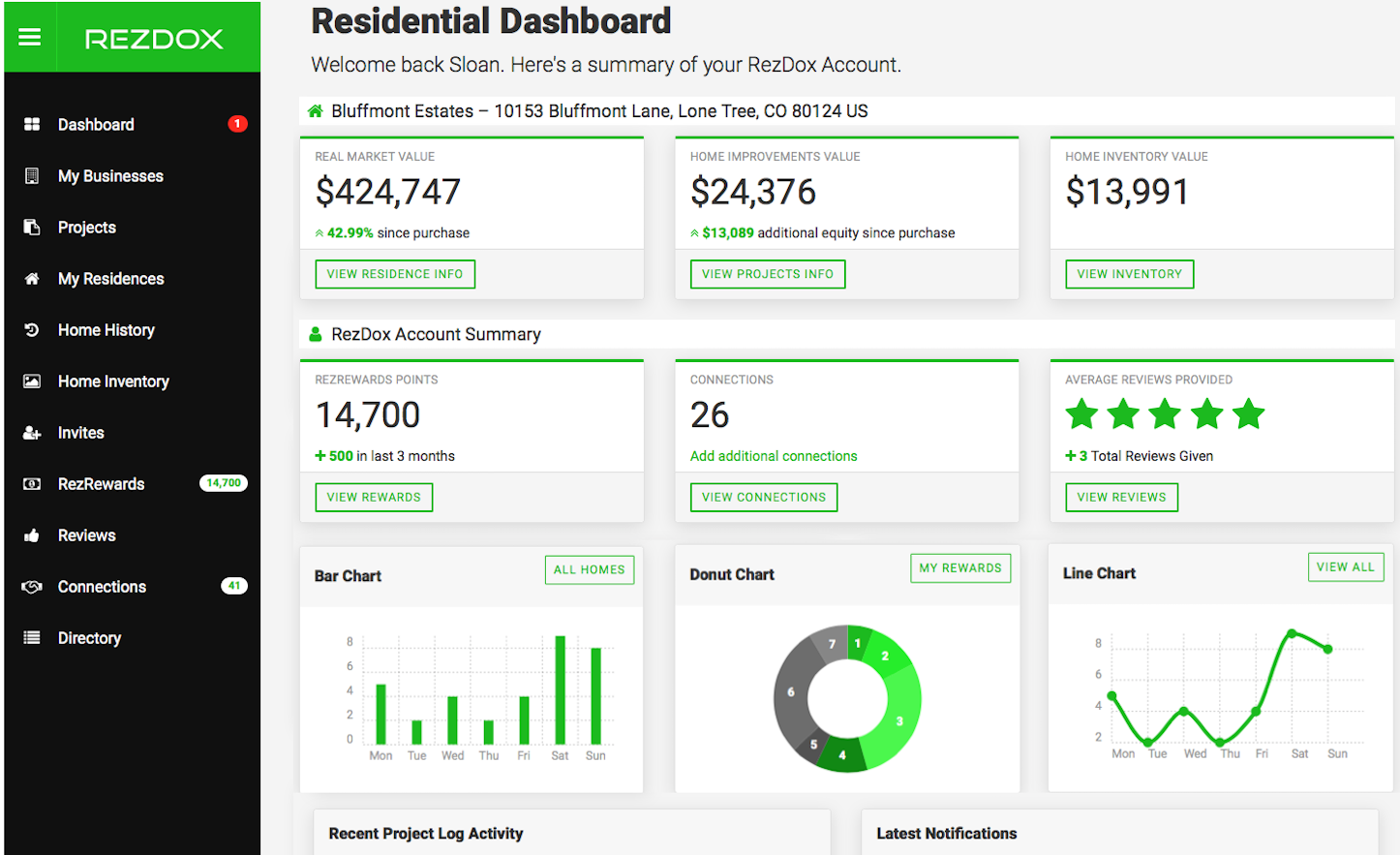1400x855 pixels.
Task: Click the $13,991 home inventory value
Action: pyautogui.click(x=1127, y=192)
